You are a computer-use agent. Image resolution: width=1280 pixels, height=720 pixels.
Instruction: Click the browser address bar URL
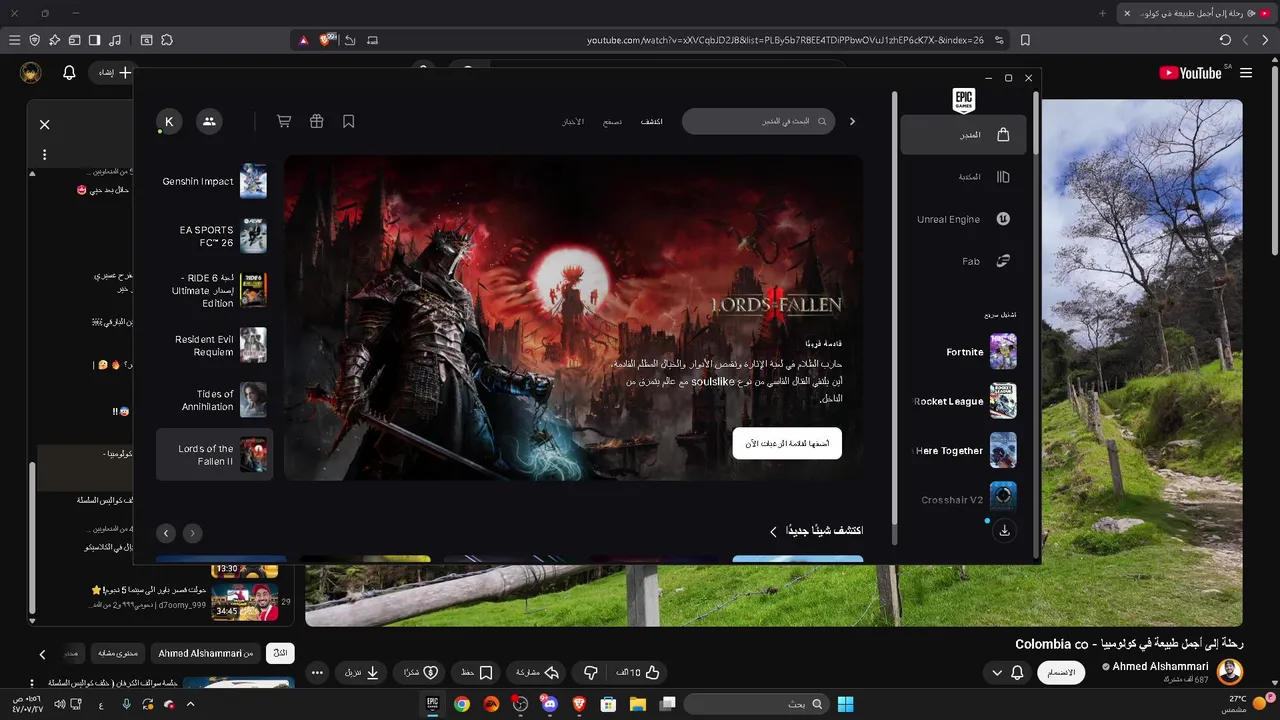click(785, 40)
